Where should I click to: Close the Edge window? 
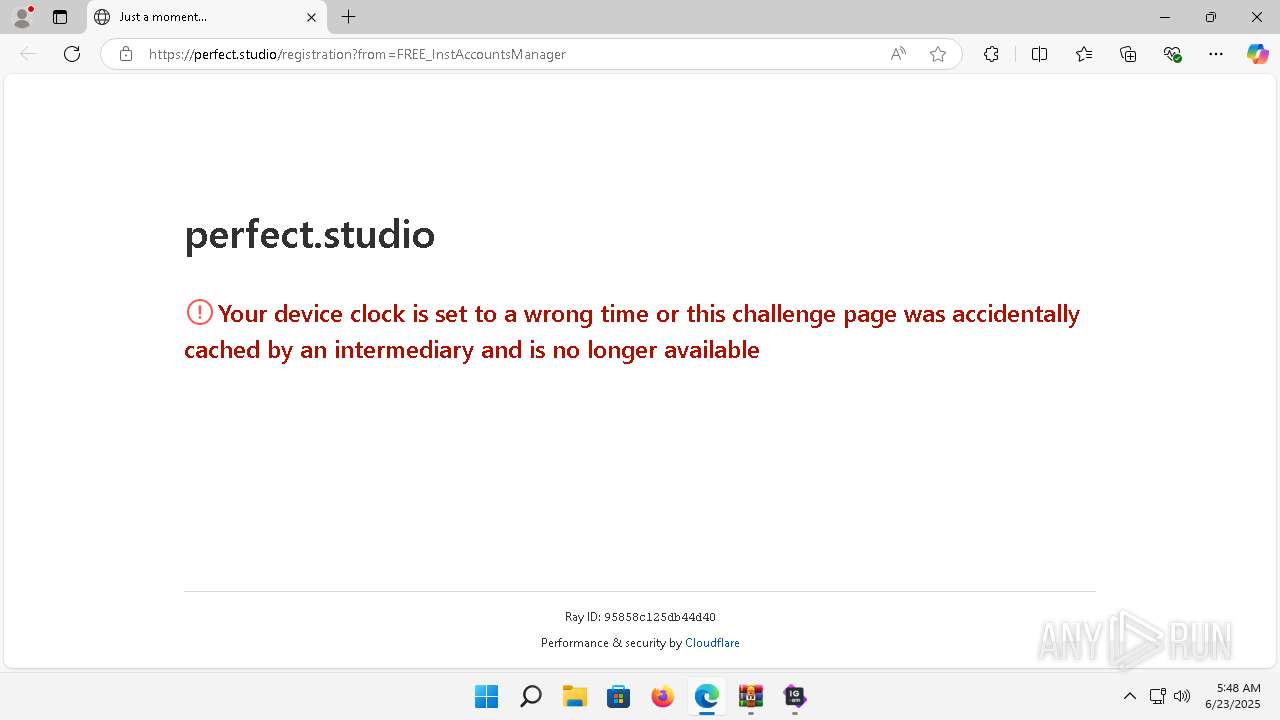[1257, 17]
